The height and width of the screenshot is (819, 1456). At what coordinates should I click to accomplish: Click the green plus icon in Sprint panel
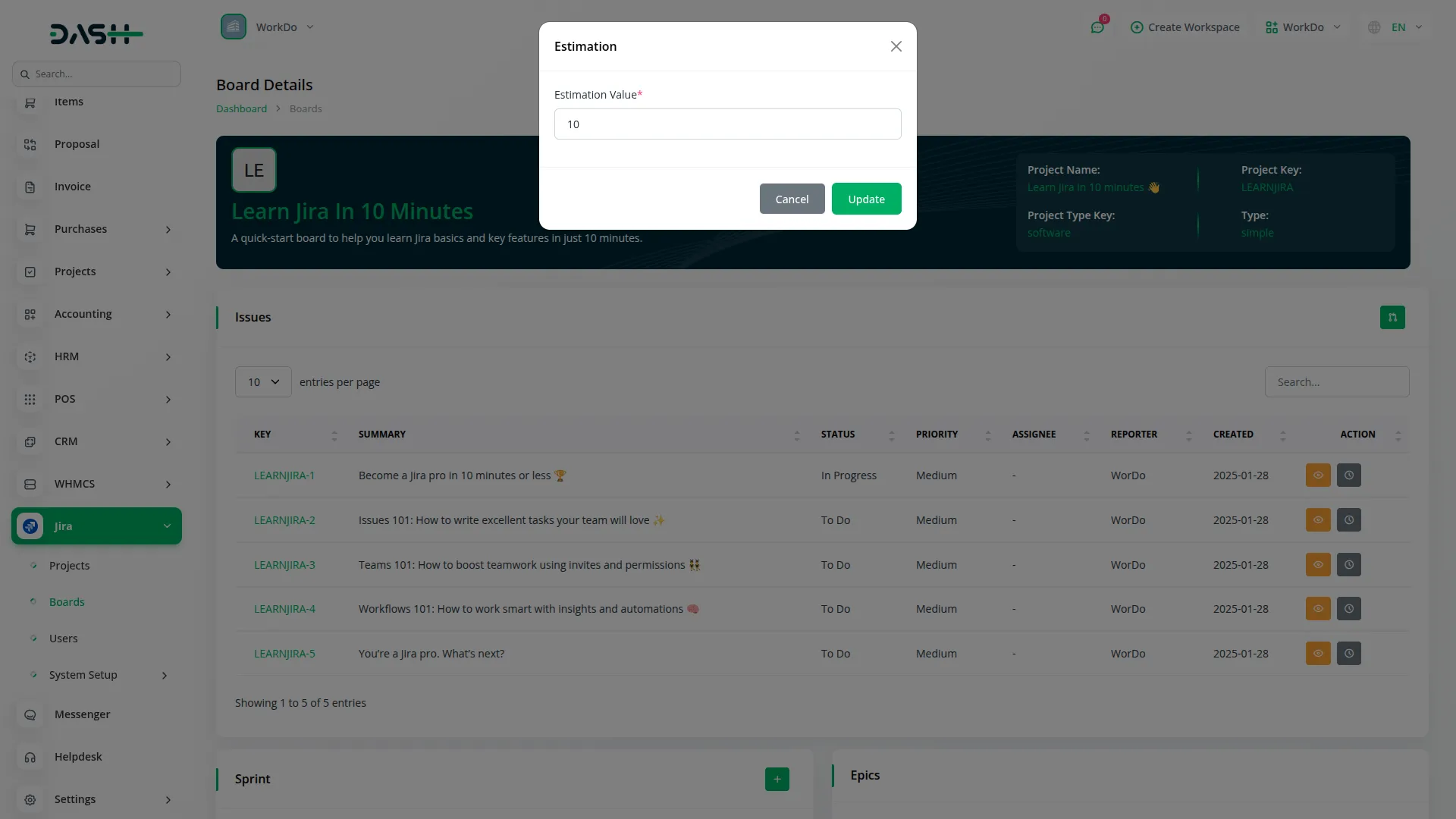[777, 779]
